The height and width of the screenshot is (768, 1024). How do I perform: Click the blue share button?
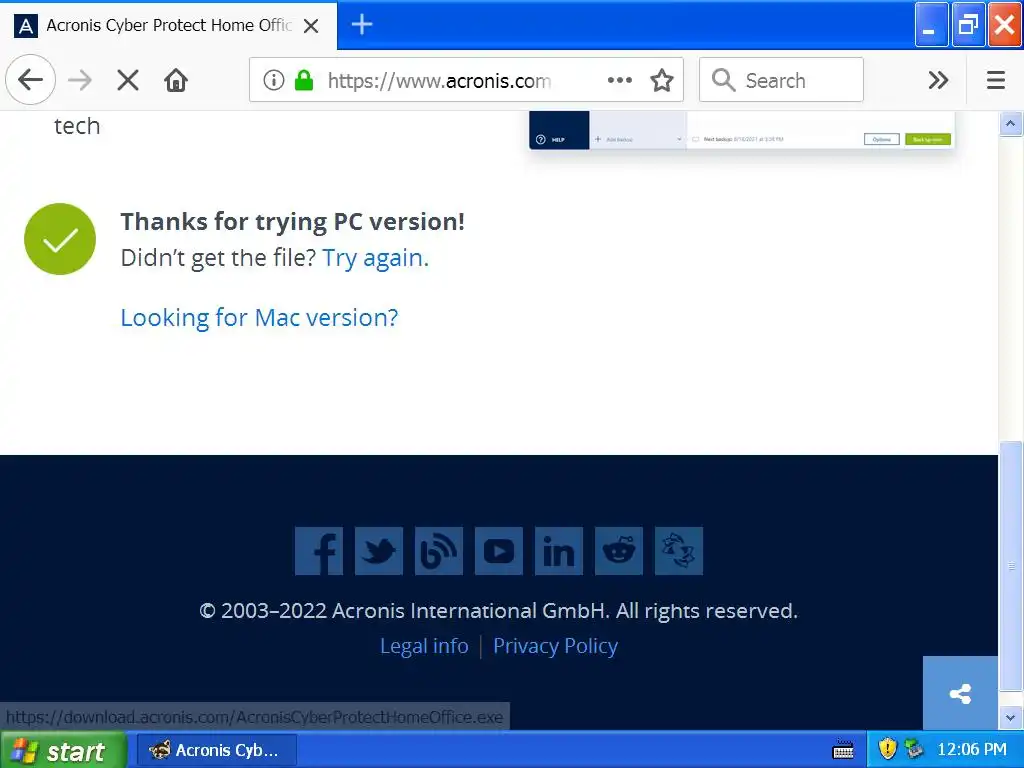pos(960,693)
